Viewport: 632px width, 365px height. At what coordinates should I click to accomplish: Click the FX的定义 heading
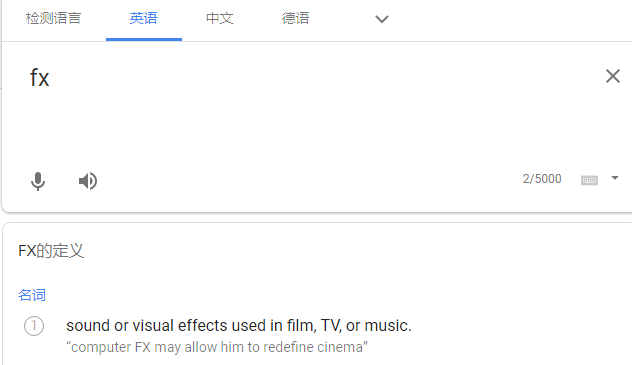[51, 251]
